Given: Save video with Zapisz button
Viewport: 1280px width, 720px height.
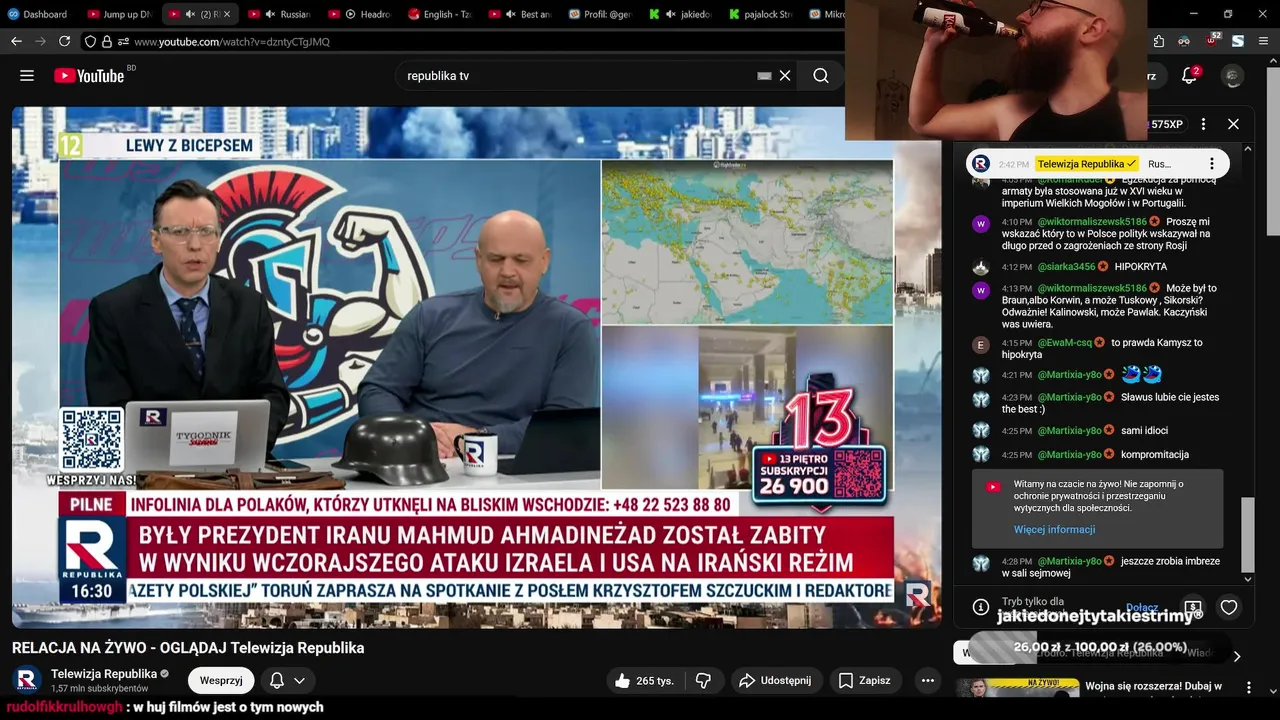Looking at the screenshot, I should pyautogui.click(x=865, y=680).
